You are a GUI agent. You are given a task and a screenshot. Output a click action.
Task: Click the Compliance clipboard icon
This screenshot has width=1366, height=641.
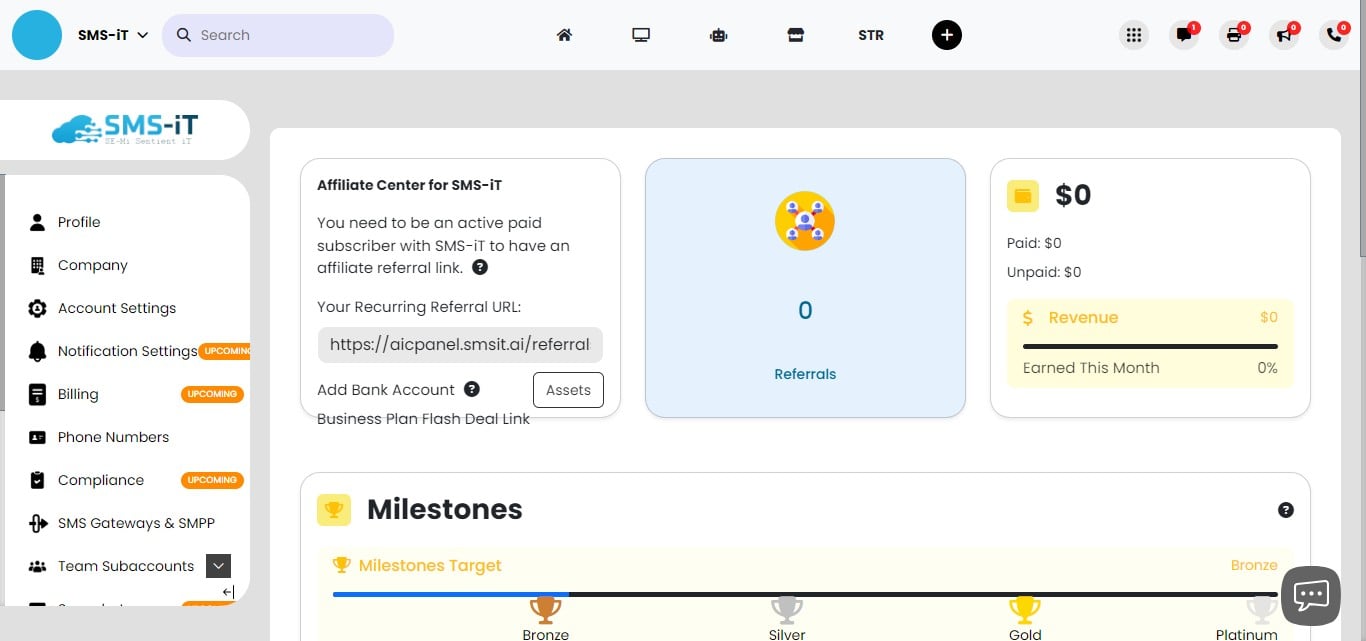tap(37, 480)
